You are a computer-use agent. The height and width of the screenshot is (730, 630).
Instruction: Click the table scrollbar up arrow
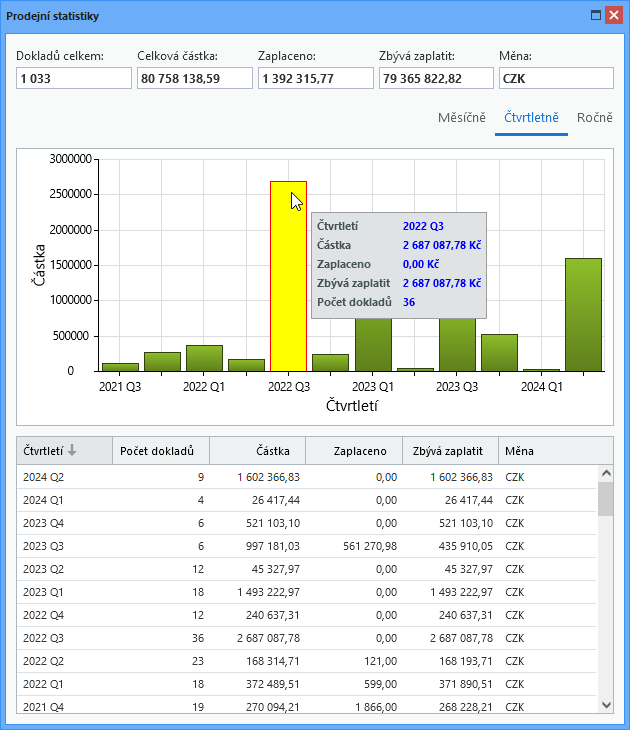pyautogui.click(x=606, y=473)
